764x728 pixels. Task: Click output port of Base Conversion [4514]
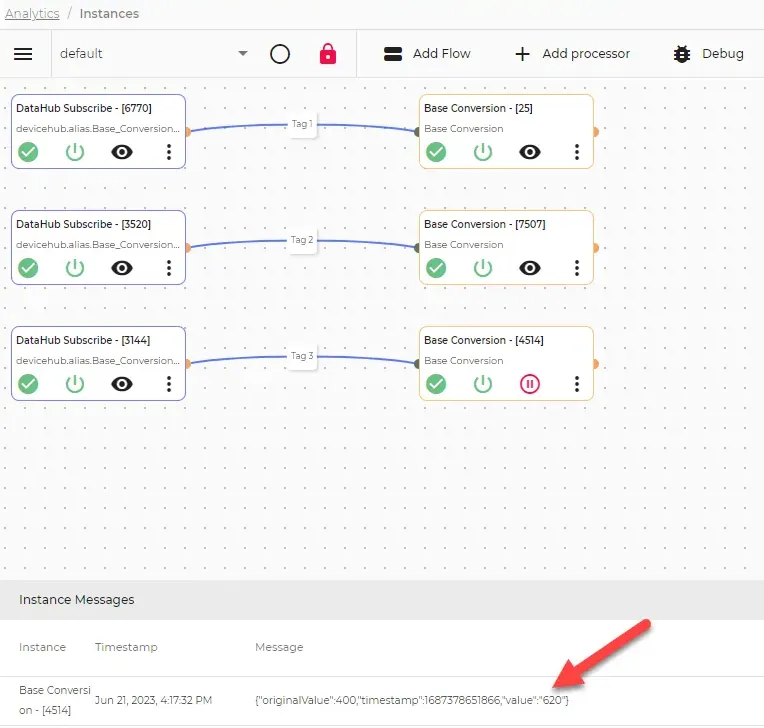[x=595, y=364]
